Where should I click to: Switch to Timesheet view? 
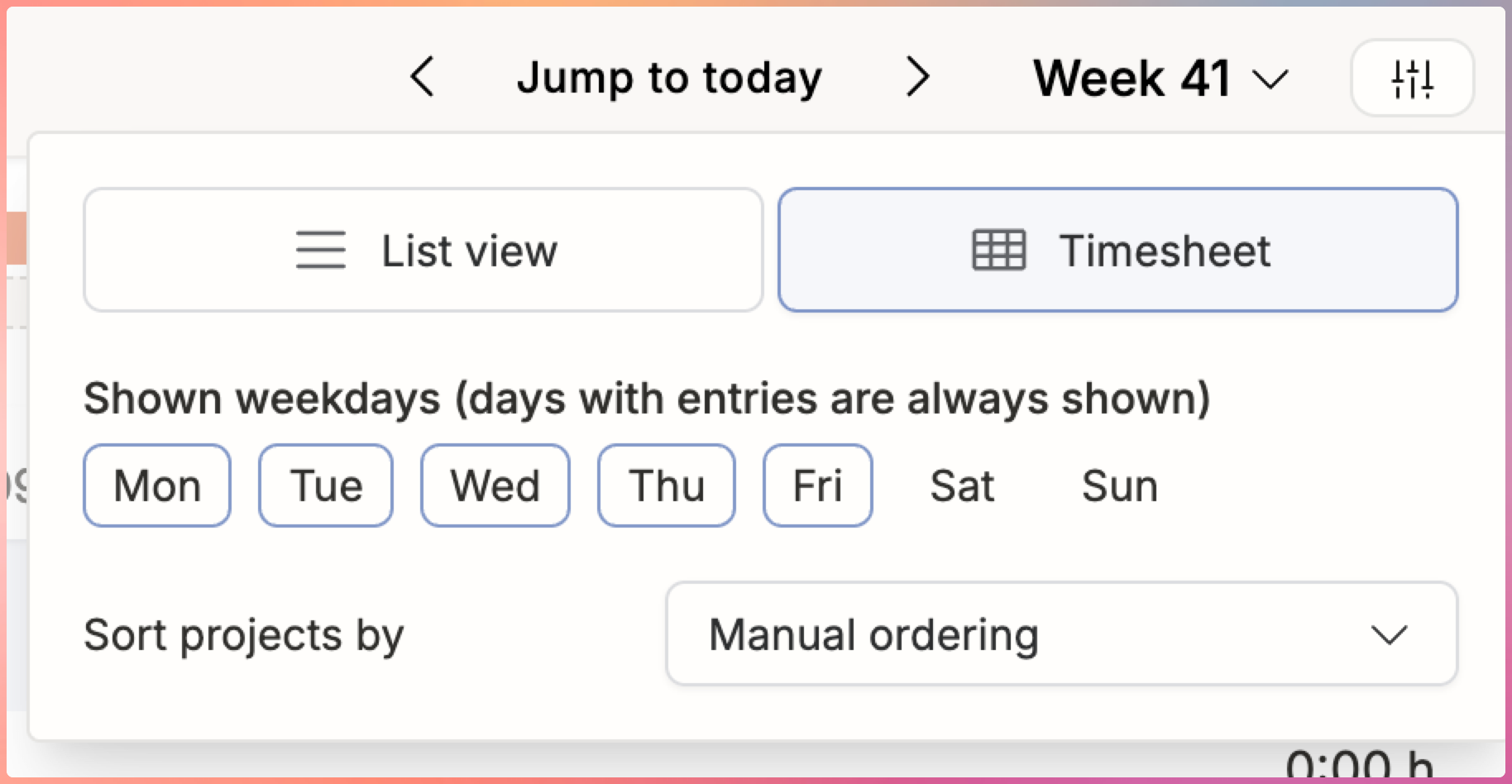tap(1117, 250)
